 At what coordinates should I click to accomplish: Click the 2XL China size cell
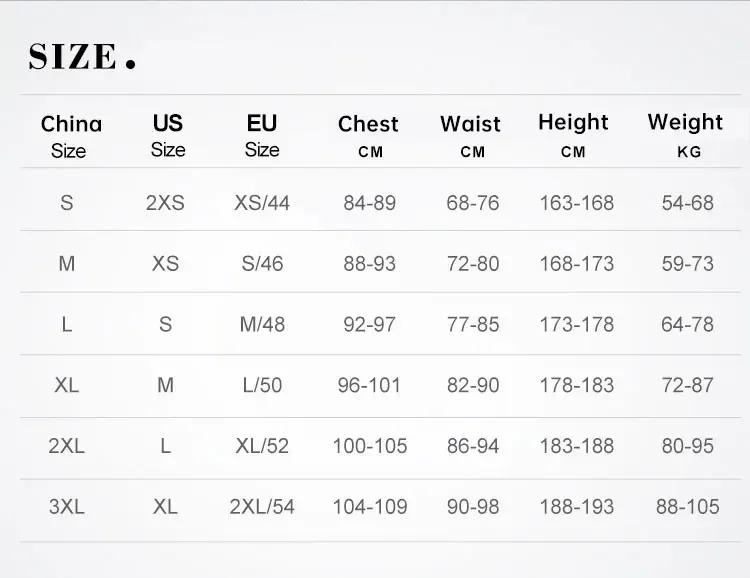[x=67, y=446]
